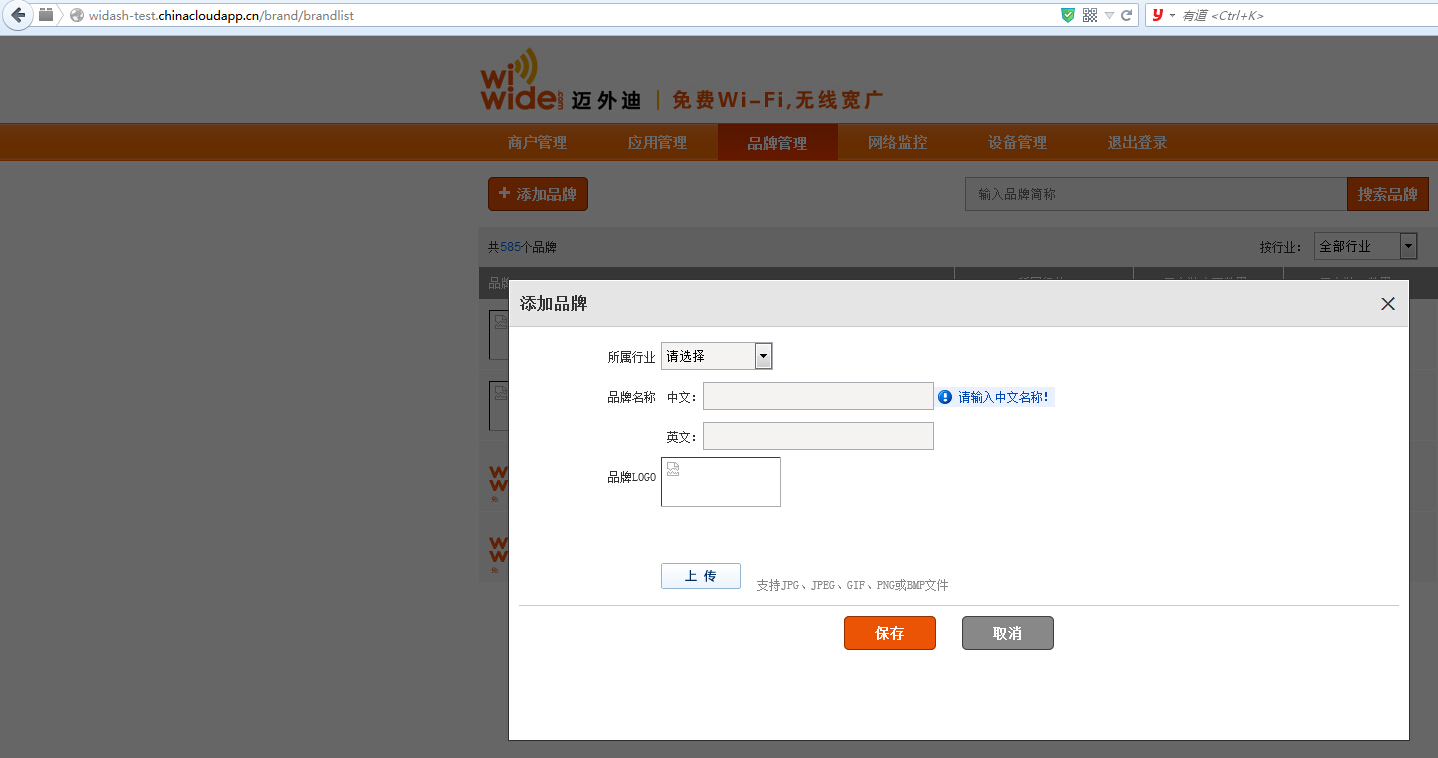
Task: Click the 英文 brand name input
Action: coord(818,436)
